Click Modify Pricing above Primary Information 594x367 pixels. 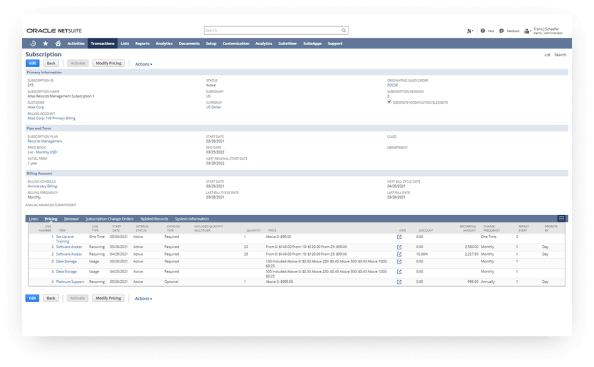pyautogui.click(x=108, y=63)
